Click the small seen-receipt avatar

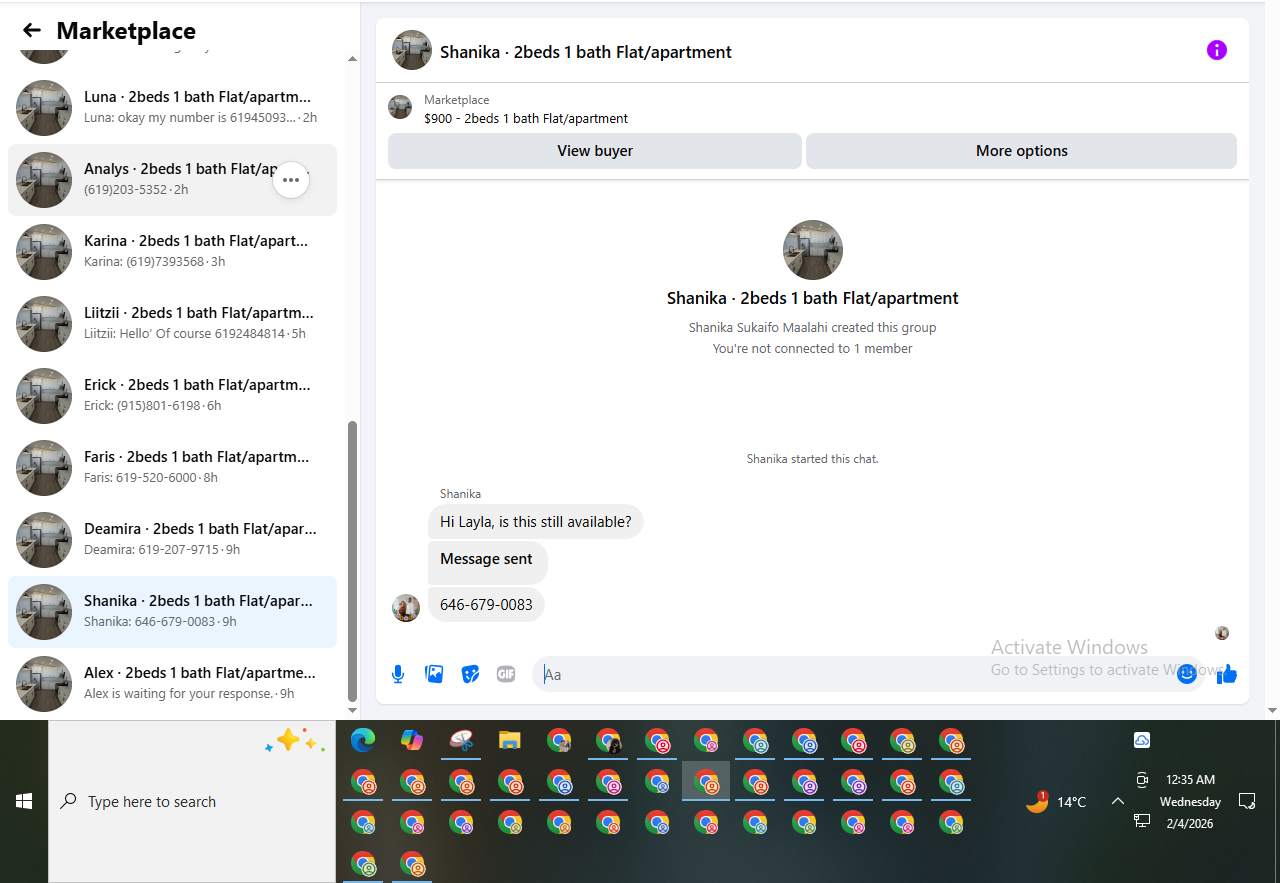1222,633
